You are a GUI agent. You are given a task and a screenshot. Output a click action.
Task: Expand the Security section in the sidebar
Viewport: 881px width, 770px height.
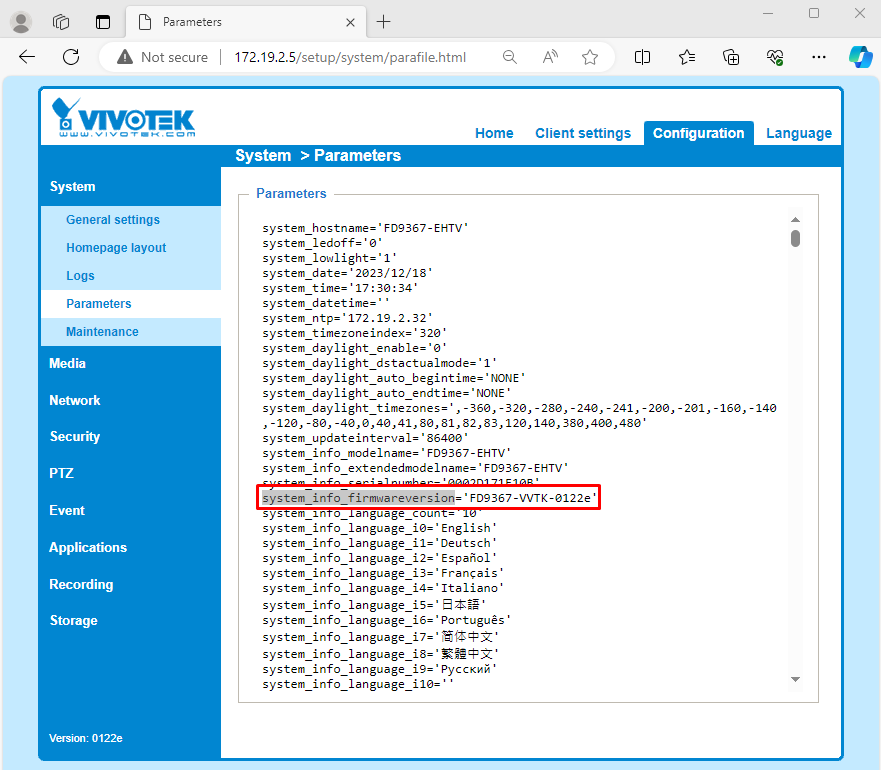[74, 436]
